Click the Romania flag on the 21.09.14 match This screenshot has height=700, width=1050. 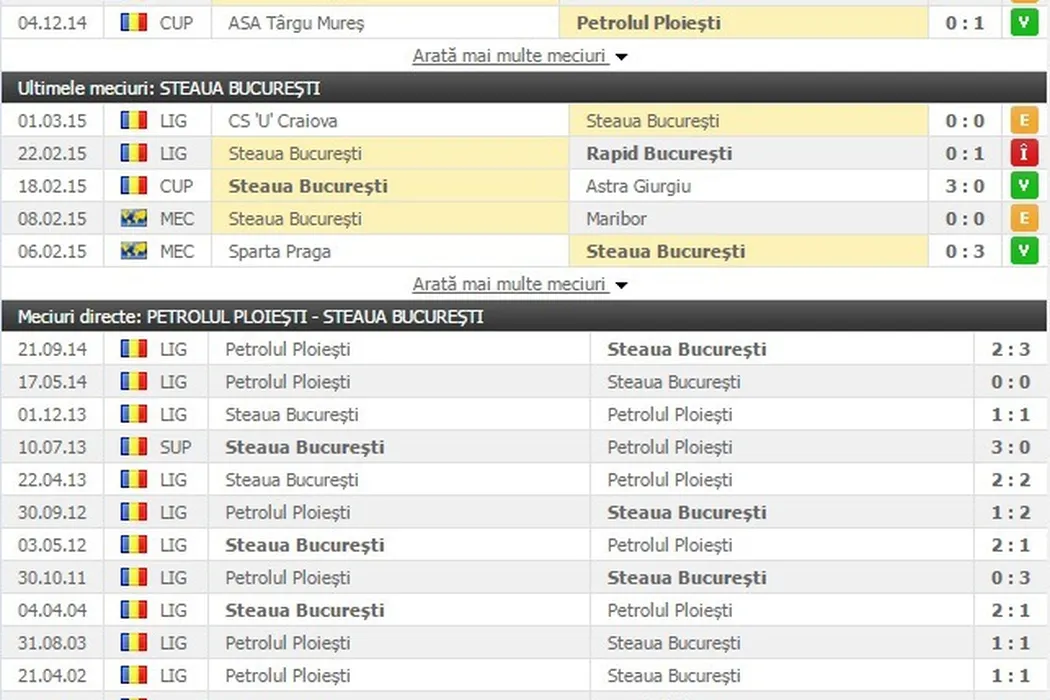pos(134,349)
